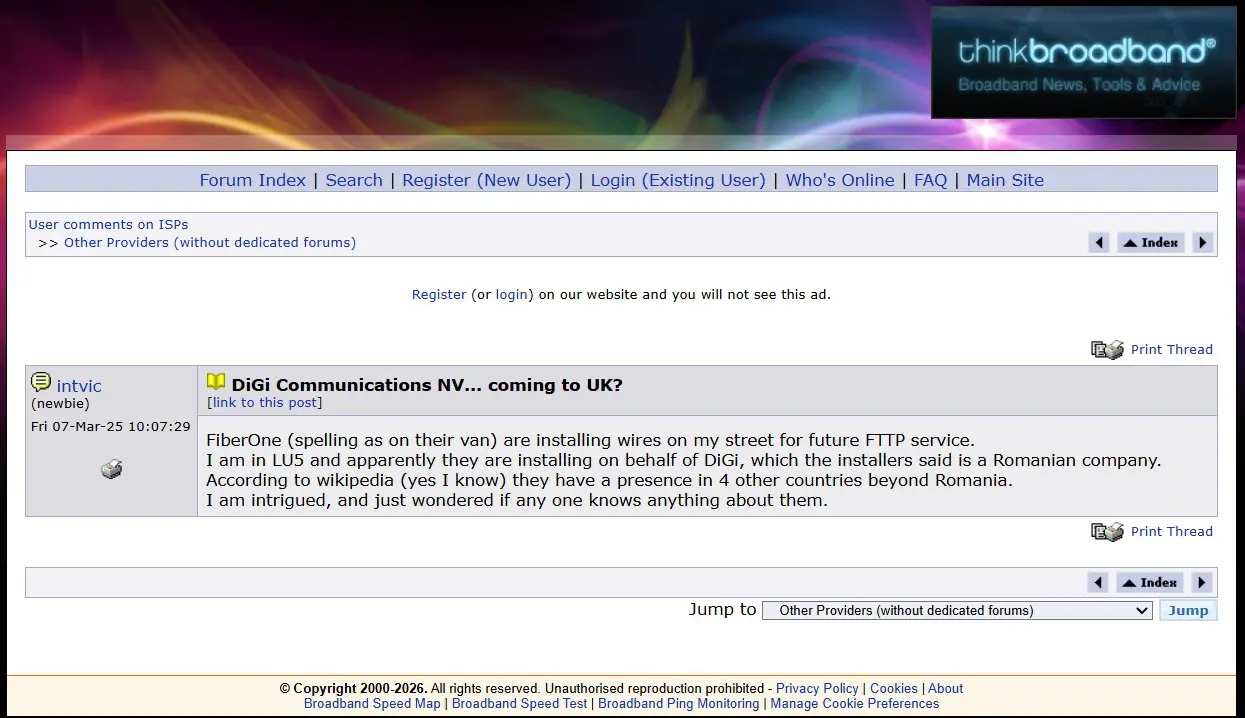The image size is (1245, 718).
Task: Click the bottom next thread arrow
Action: [x=1202, y=583]
